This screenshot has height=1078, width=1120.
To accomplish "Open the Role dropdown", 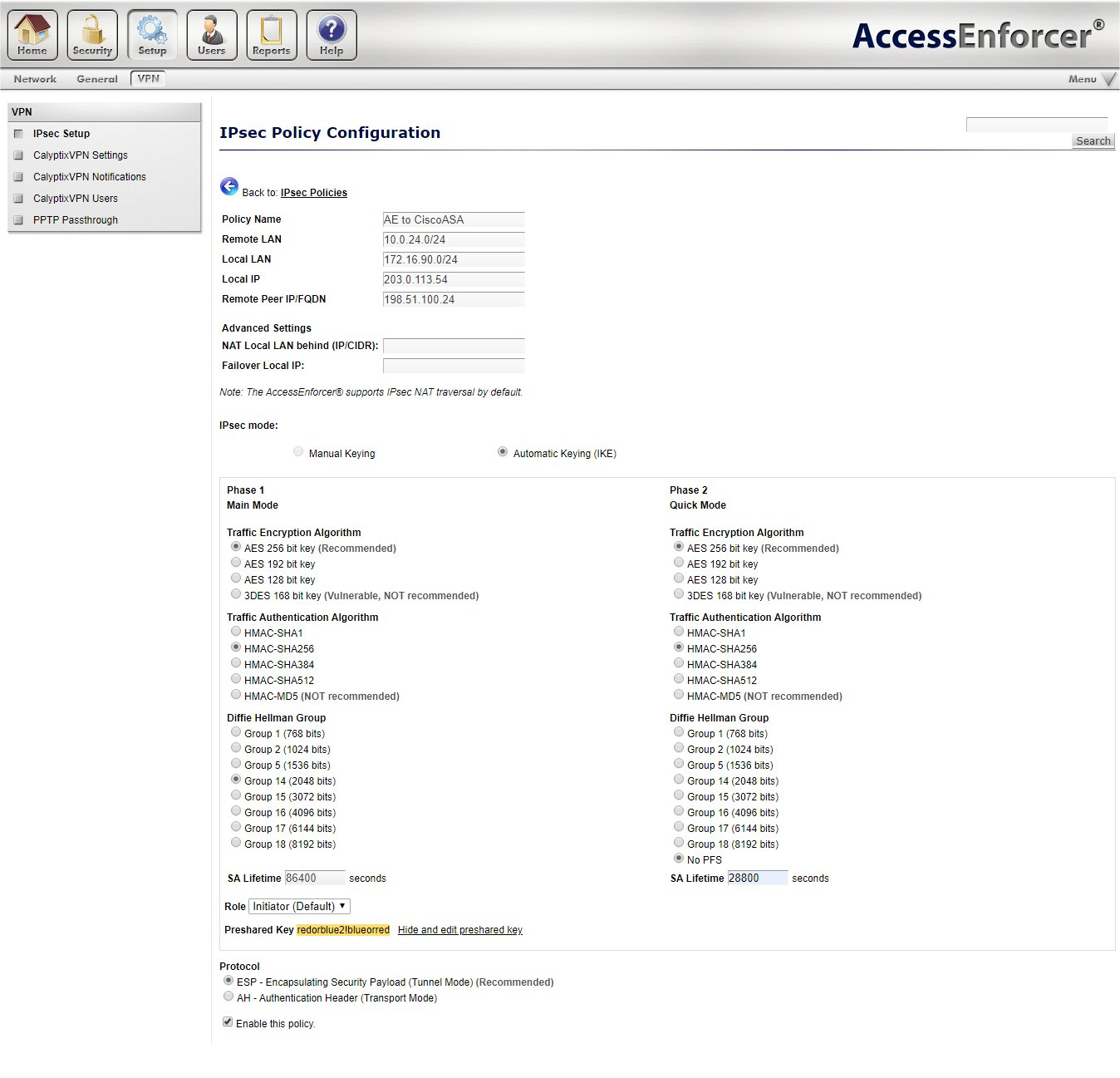I will (298, 906).
